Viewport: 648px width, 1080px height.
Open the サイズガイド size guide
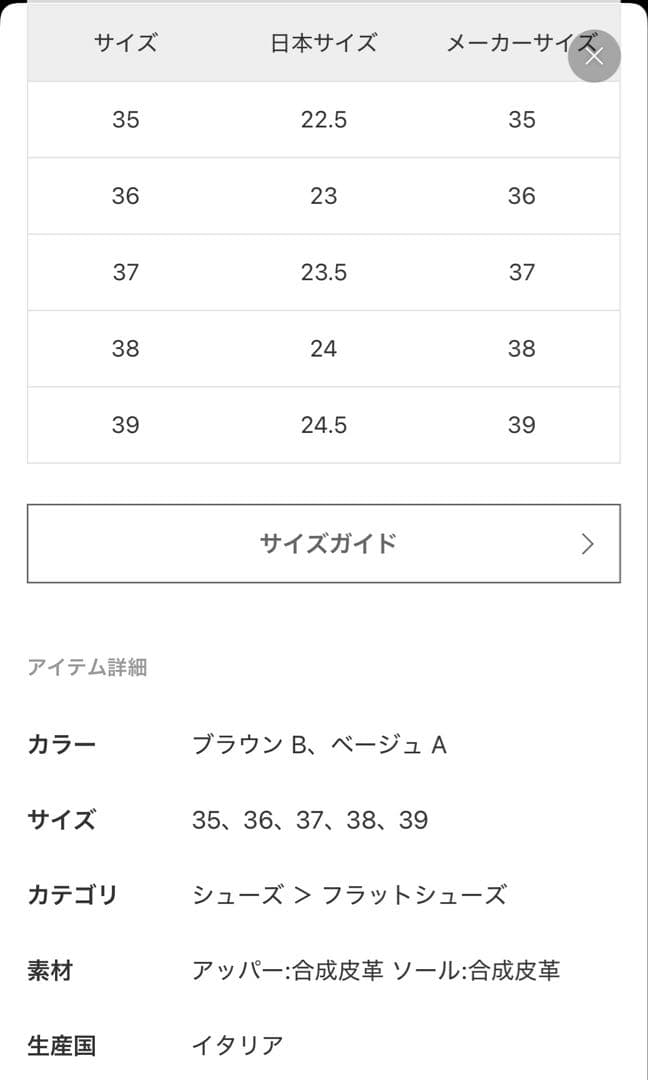pos(324,543)
